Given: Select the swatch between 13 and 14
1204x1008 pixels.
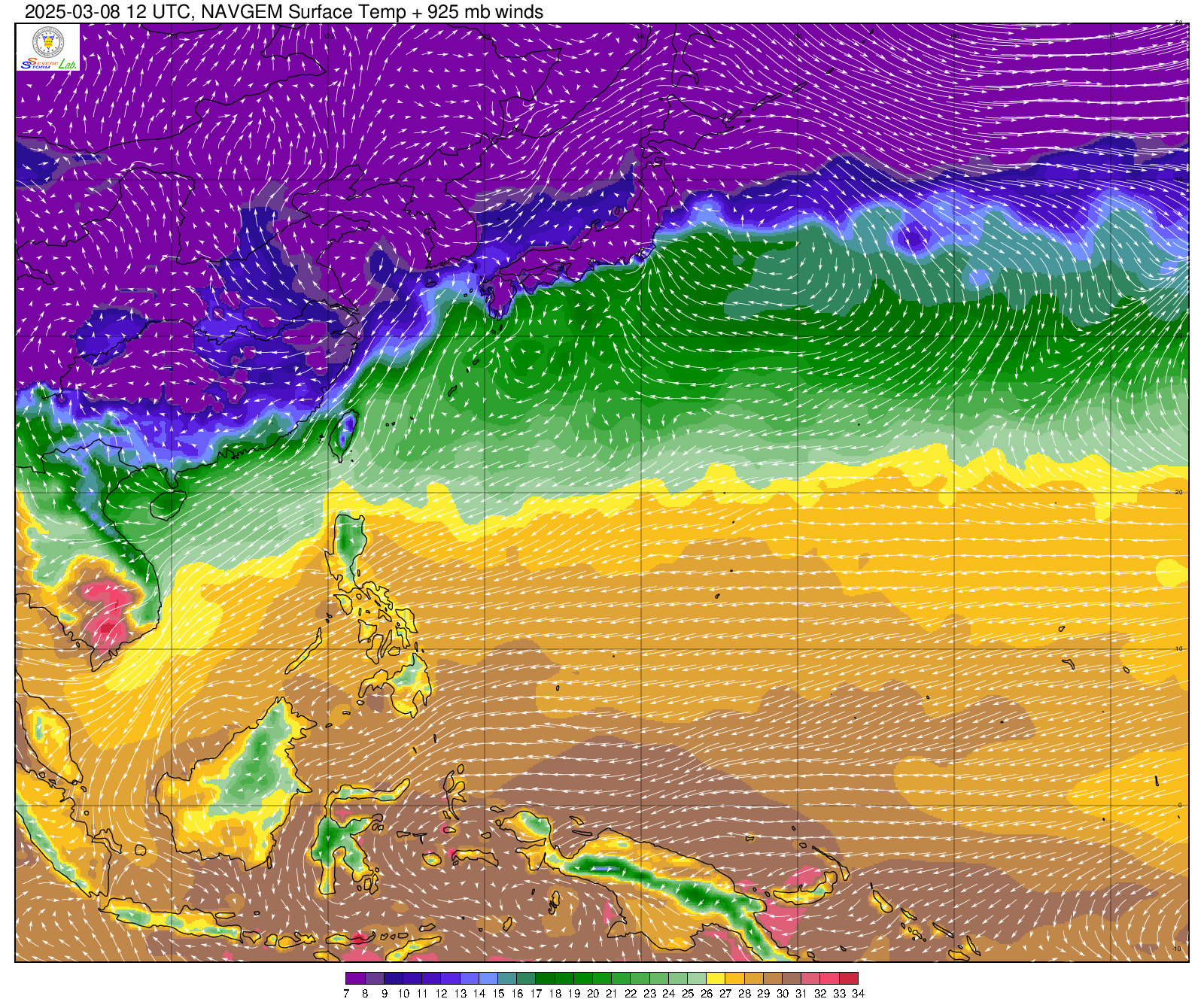Looking at the screenshot, I should (x=470, y=979).
